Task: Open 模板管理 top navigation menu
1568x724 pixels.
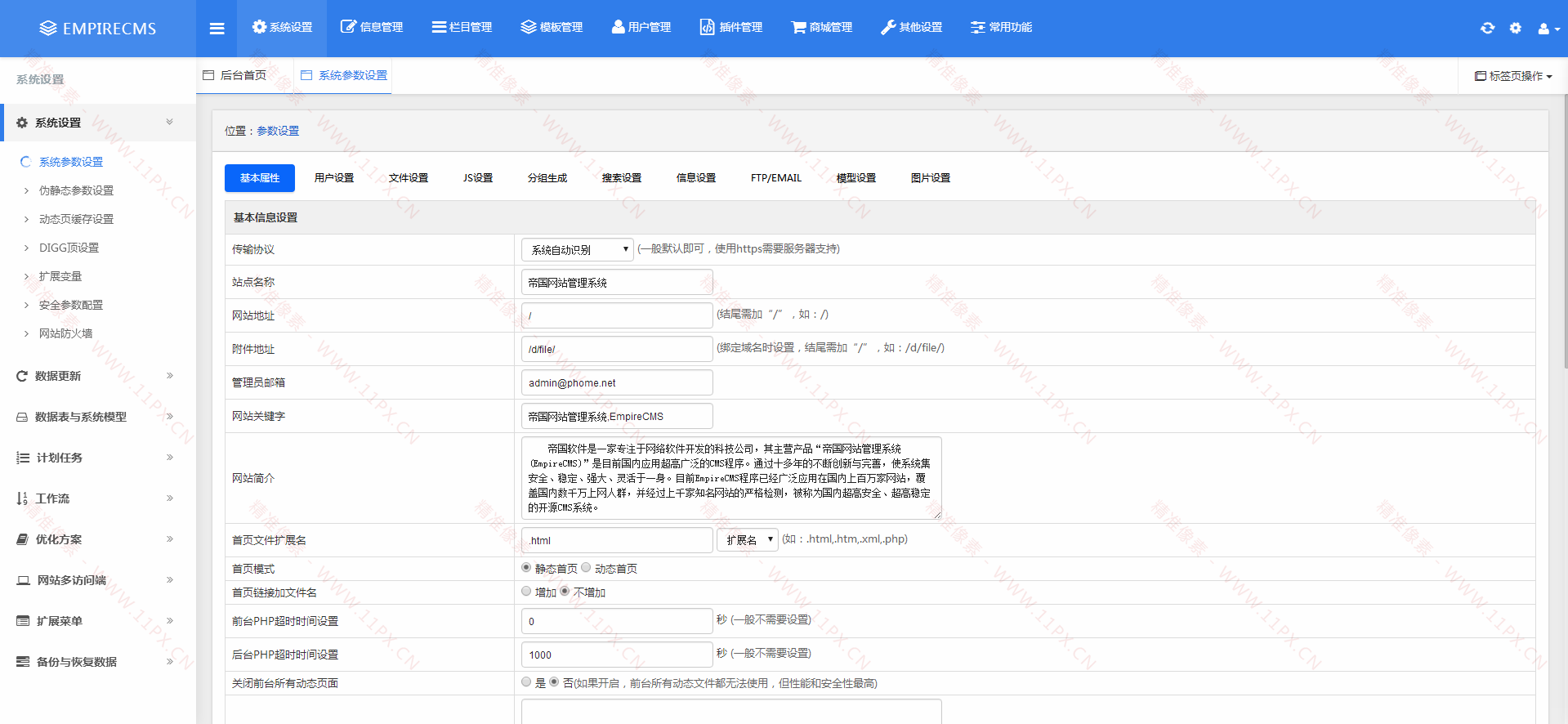Action: [x=552, y=28]
